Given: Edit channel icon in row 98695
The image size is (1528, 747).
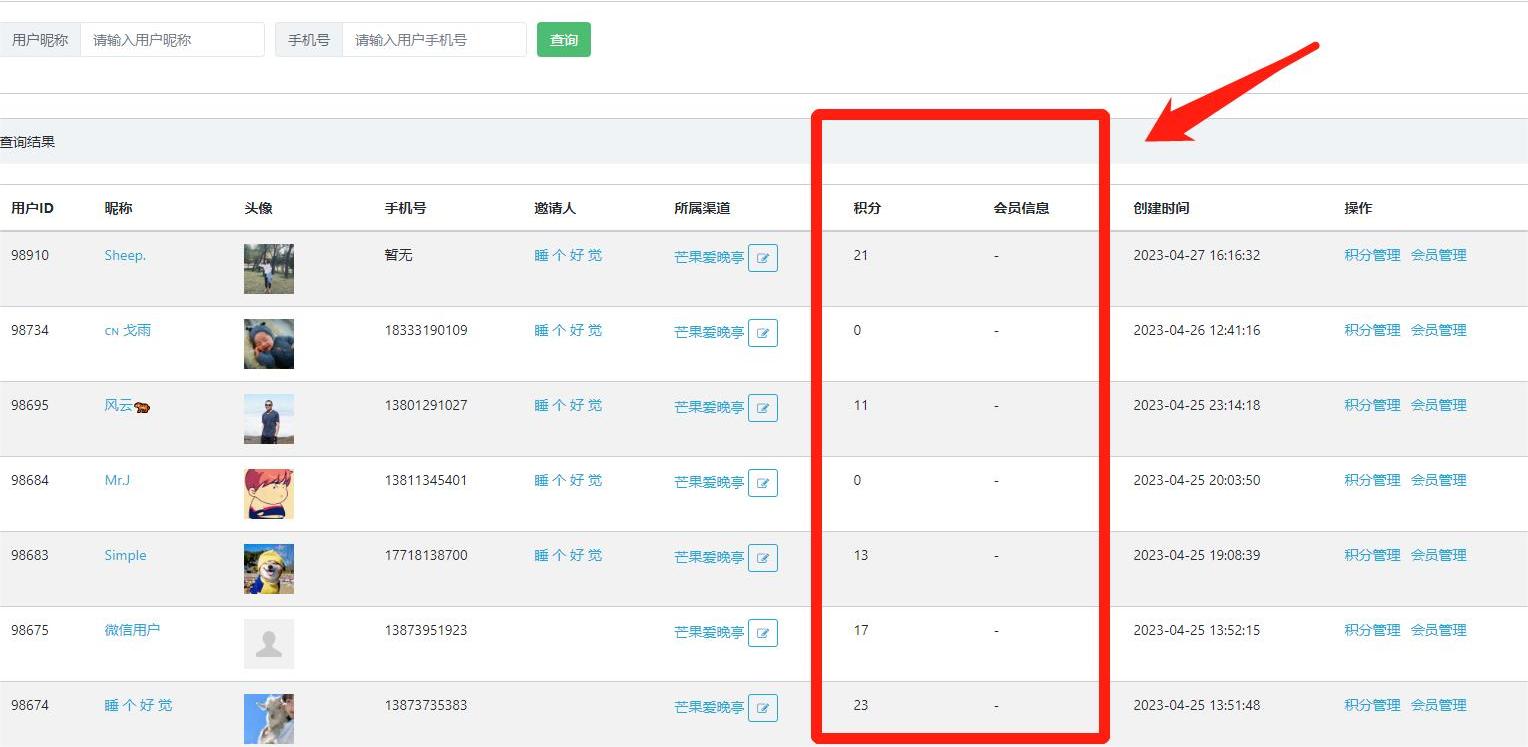Looking at the screenshot, I should (763, 408).
